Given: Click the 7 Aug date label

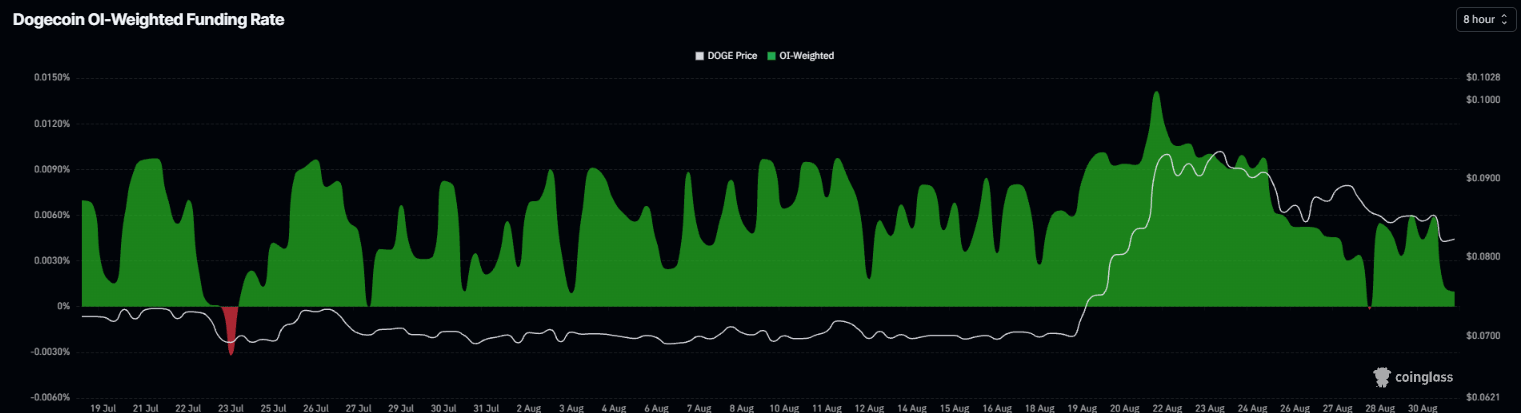Looking at the screenshot, I should pos(700,408).
